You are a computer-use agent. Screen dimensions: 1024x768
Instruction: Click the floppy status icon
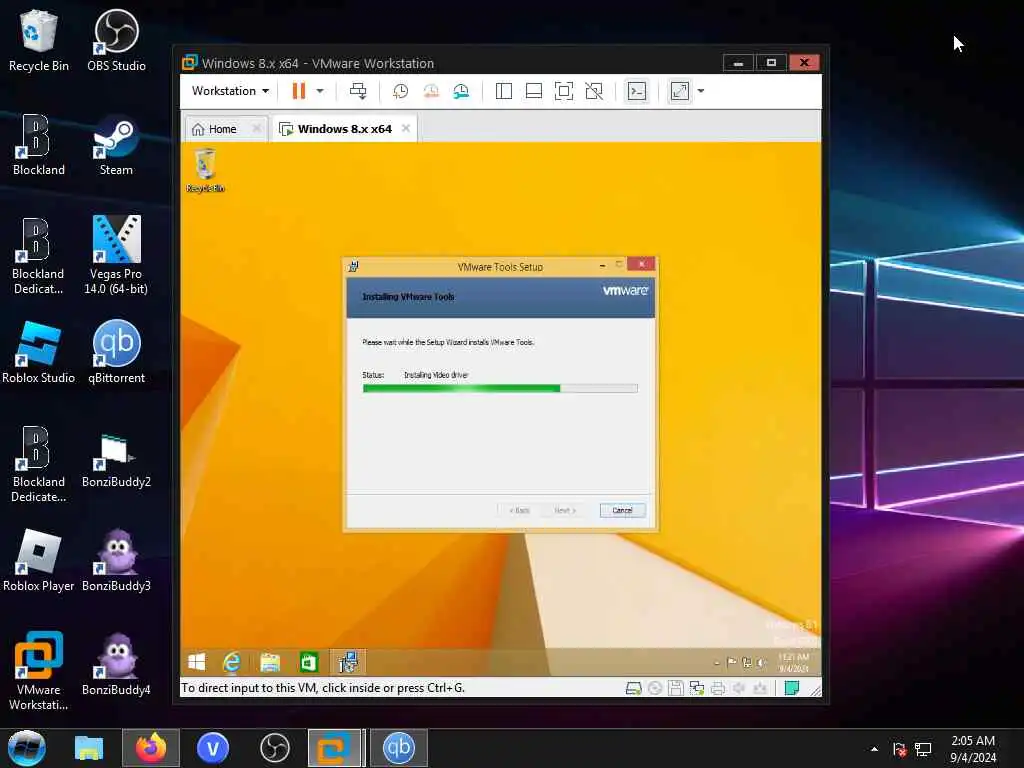pyautogui.click(x=676, y=688)
